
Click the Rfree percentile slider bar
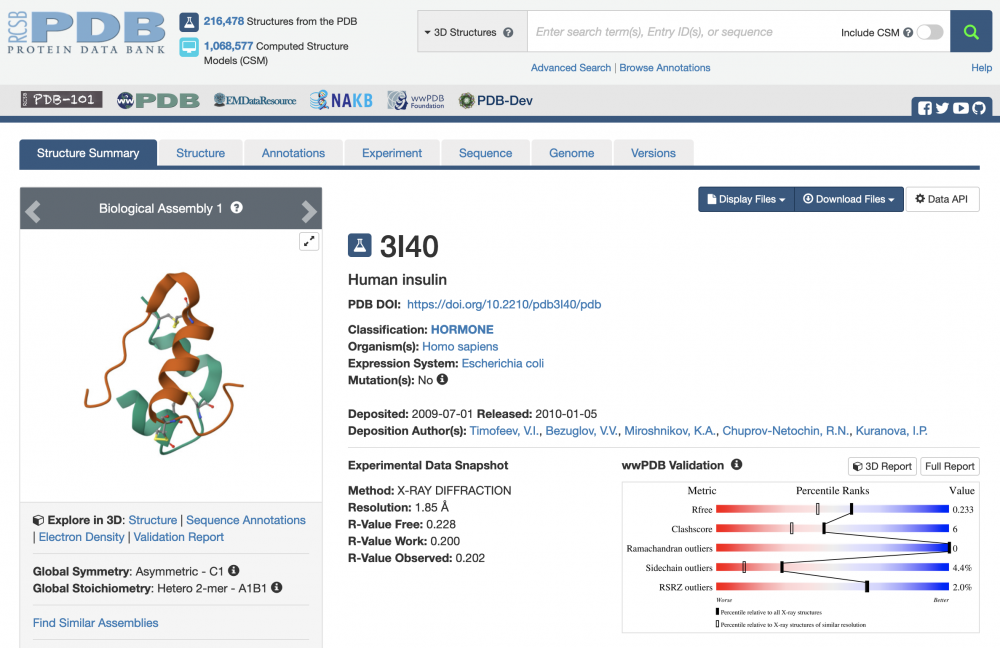tap(832, 509)
